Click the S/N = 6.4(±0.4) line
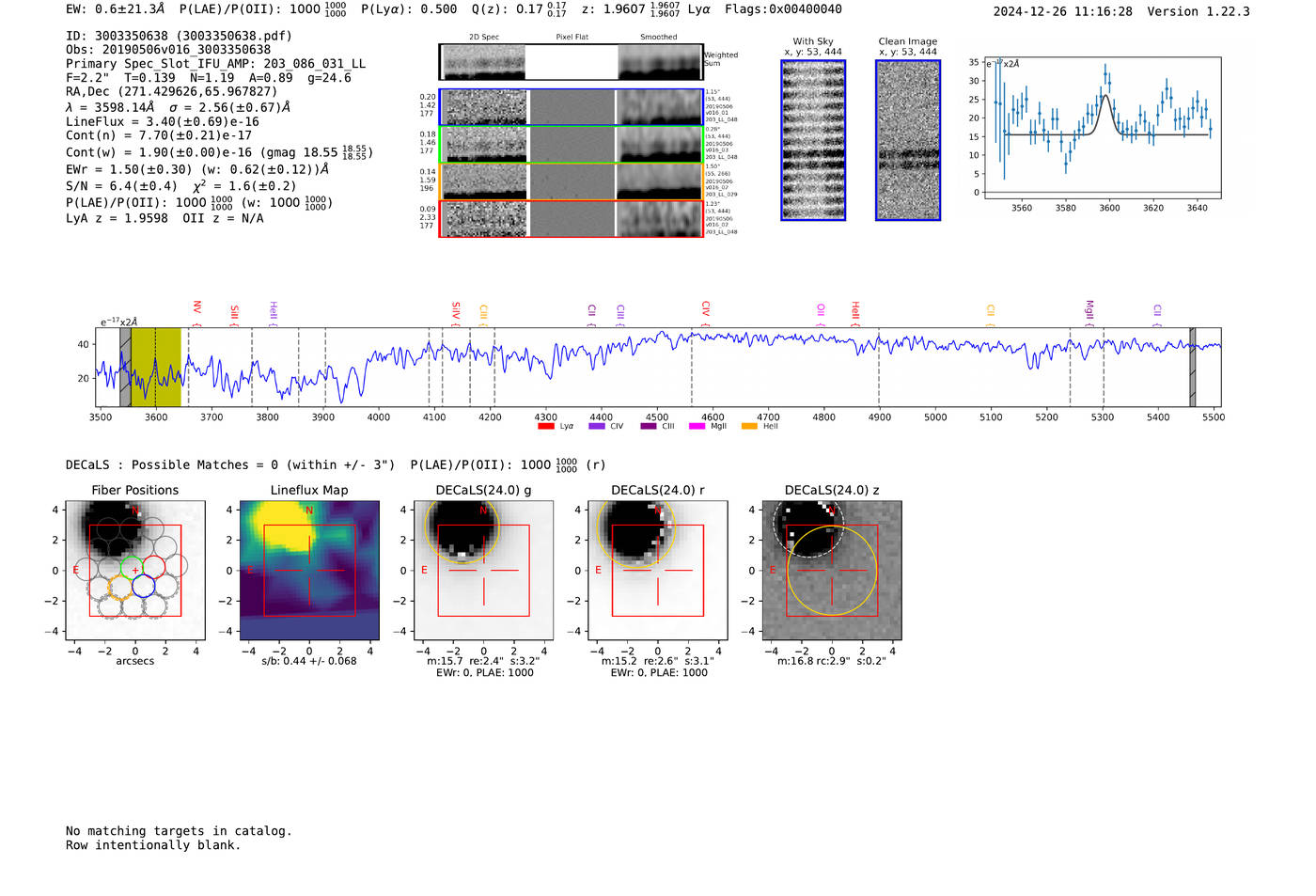Image resolution: width=1316 pixels, height=896 pixels. [180, 185]
